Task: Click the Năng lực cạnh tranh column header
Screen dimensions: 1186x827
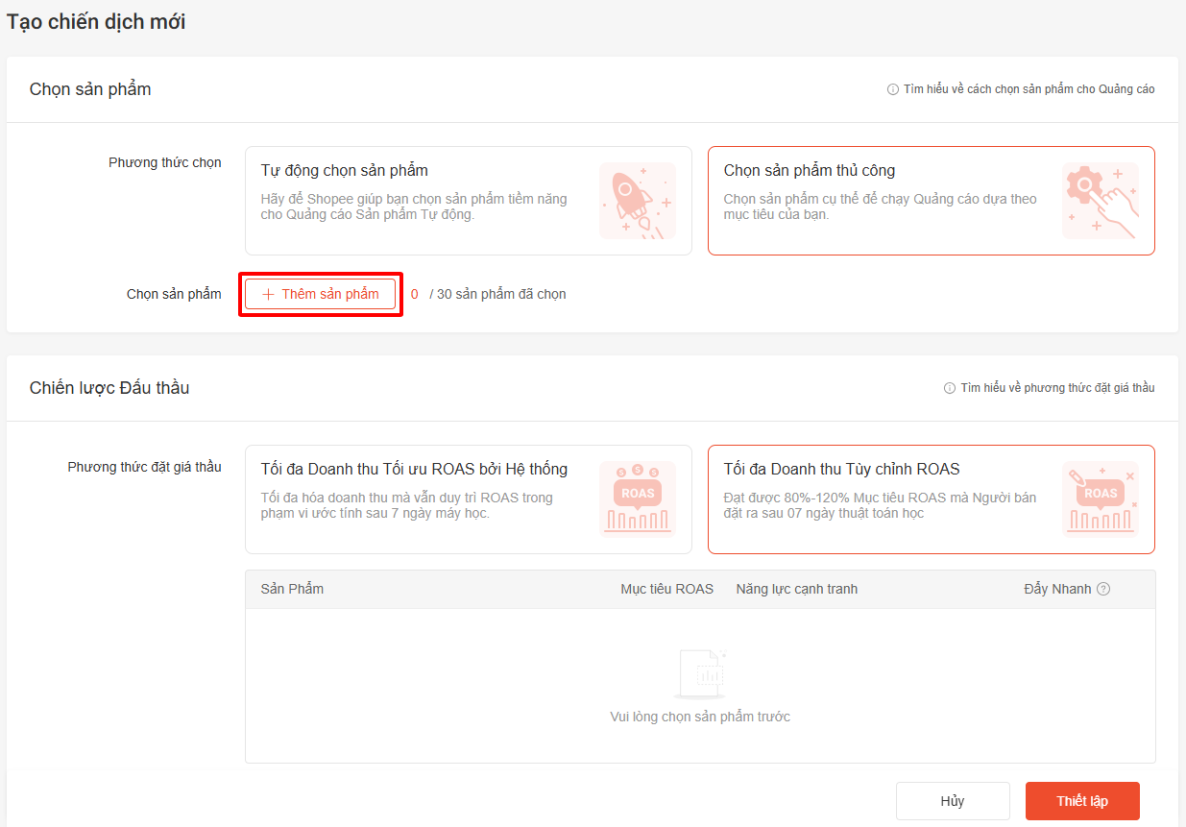Action: [x=797, y=589]
